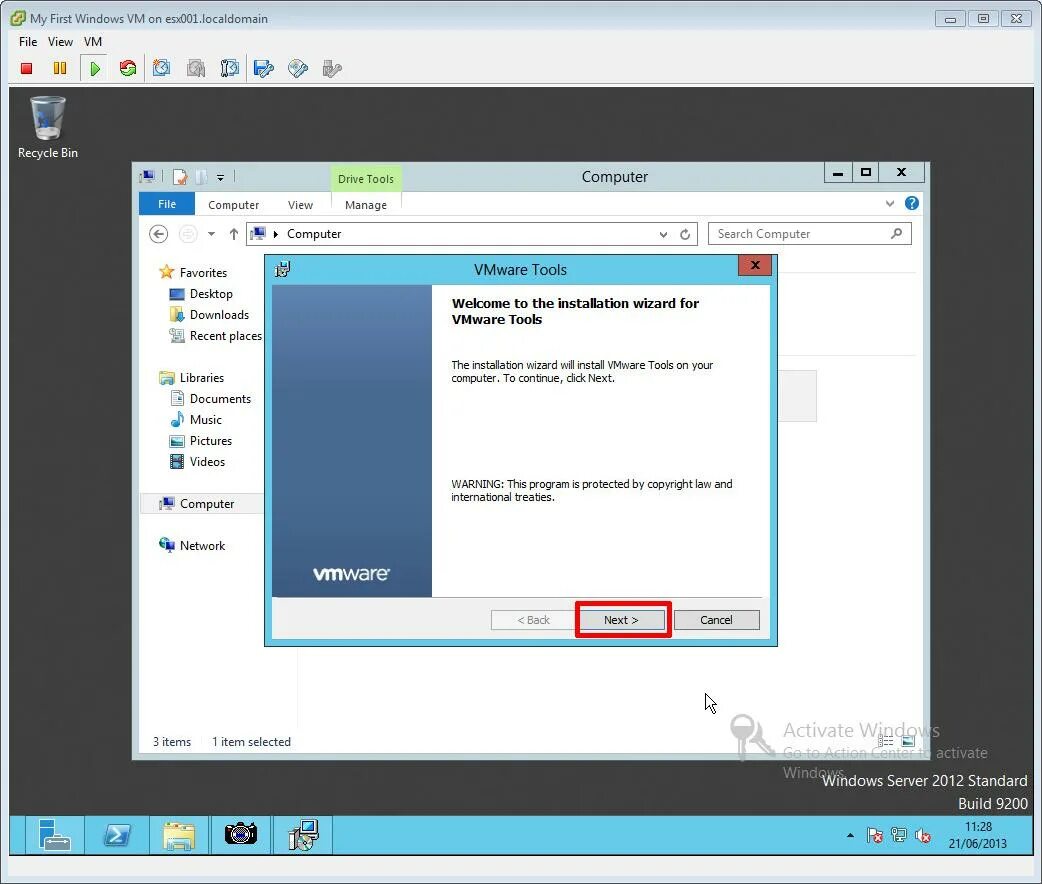Click the network tray icon
The width and height of the screenshot is (1042, 884).
coord(898,835)
